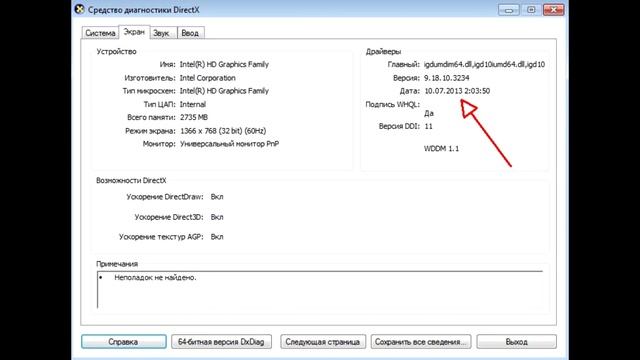Click 'Вкл' next to Ускорение Direct3D

pyautogui.click(x=217, y=217)
